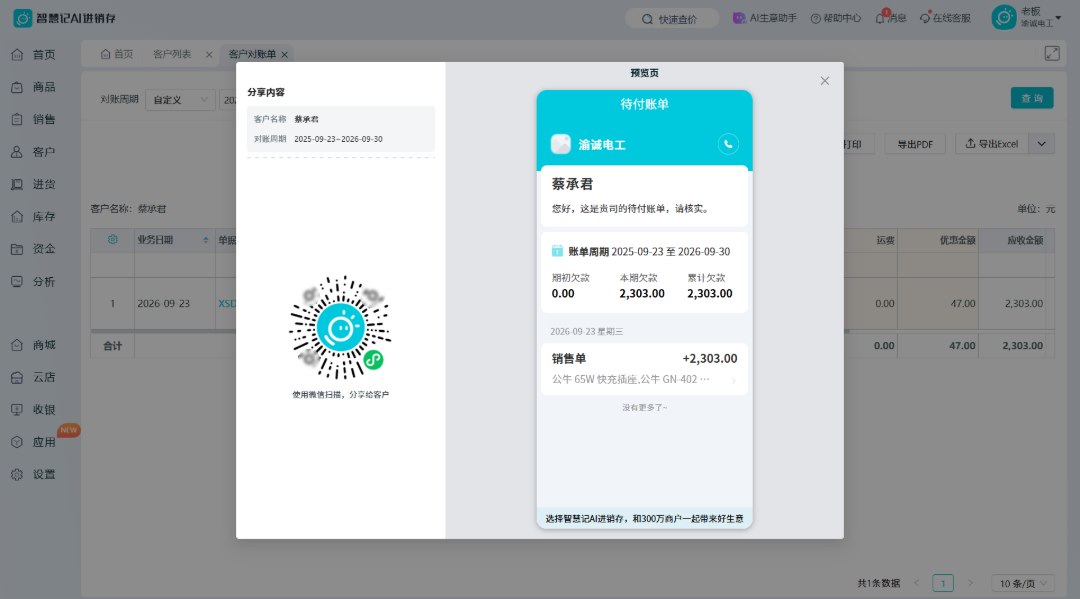Close the 客户列表 tab
The width and height of the screenshot is (1080, 599).
pyautogui.click(x=209, y=54)
